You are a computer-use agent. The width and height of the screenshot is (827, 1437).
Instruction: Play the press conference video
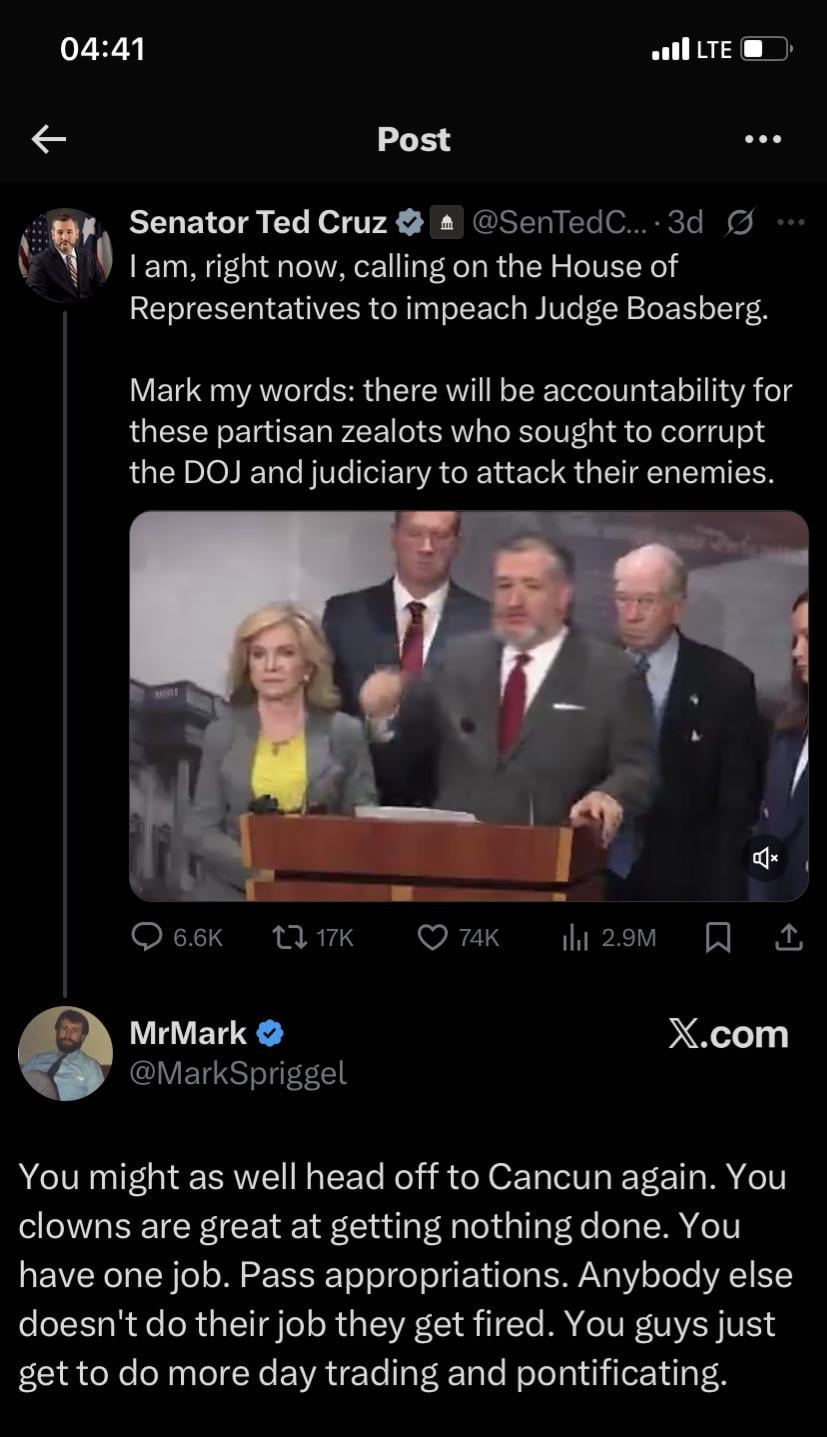468,705
